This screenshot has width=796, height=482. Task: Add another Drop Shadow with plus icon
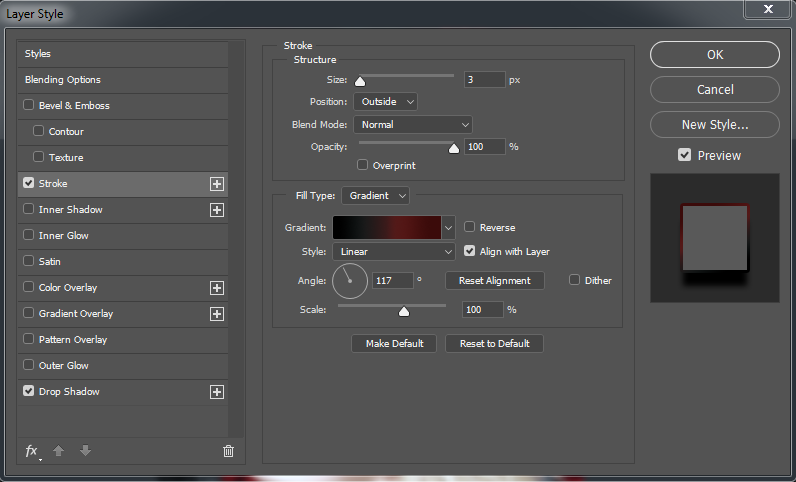(217, 392)
